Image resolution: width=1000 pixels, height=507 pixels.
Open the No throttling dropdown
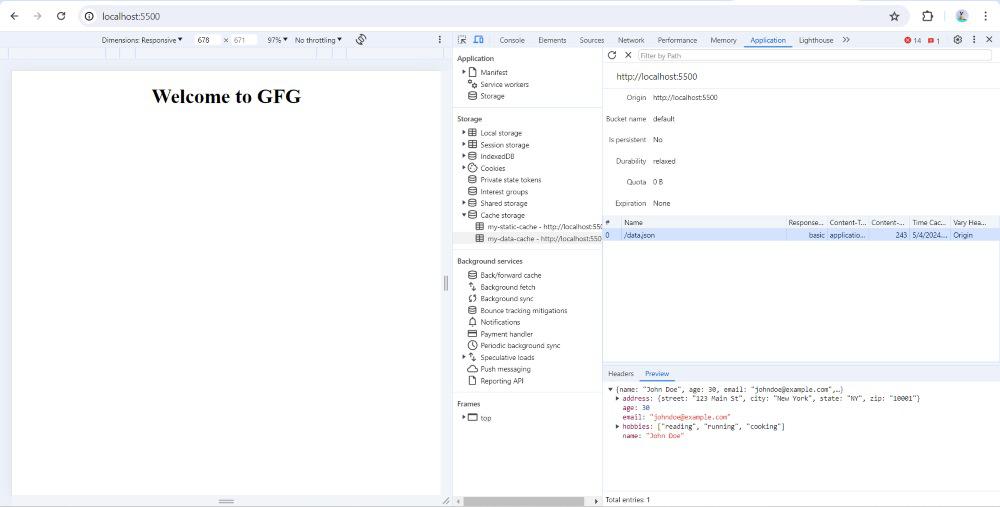pos(318,40)
